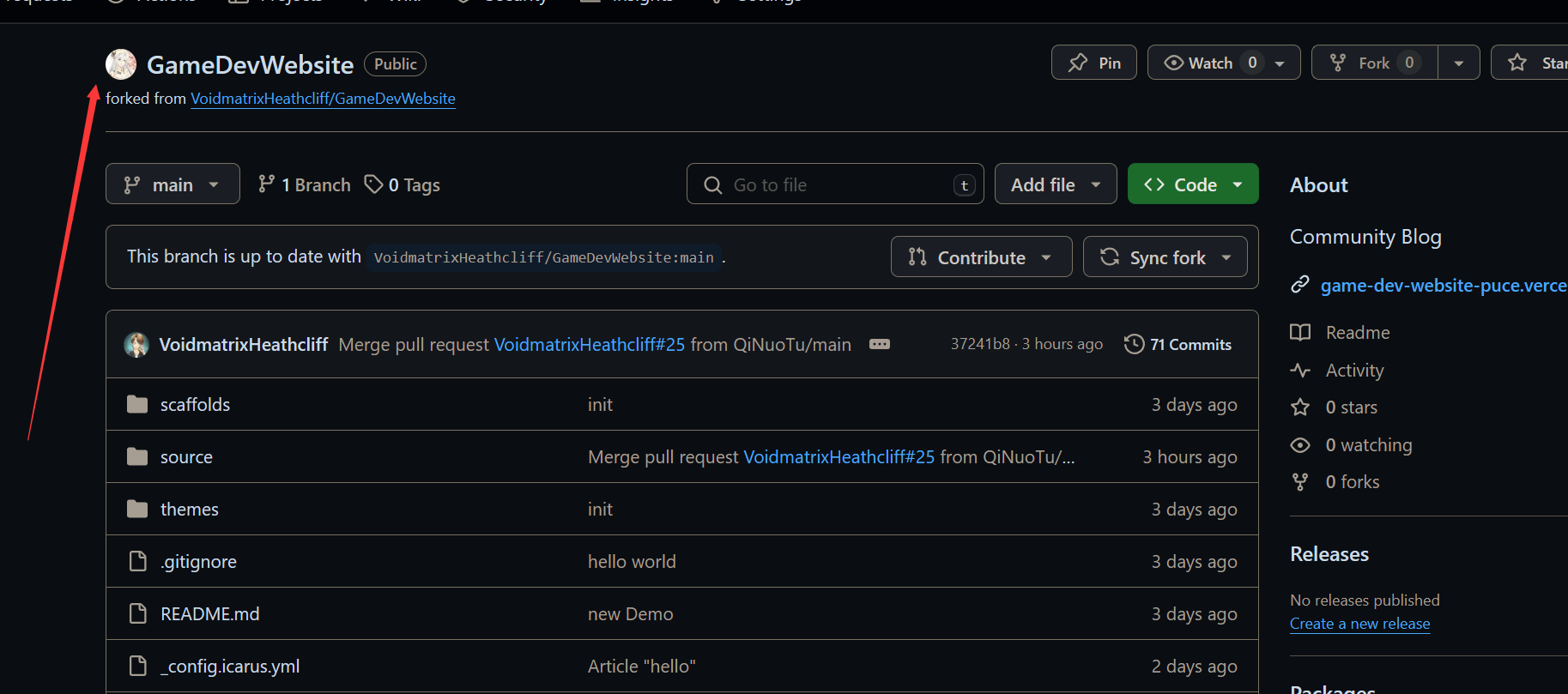This screenshot has height=694, width=1568.
Task: View the 0 Tags list
Action: (403, 184)
